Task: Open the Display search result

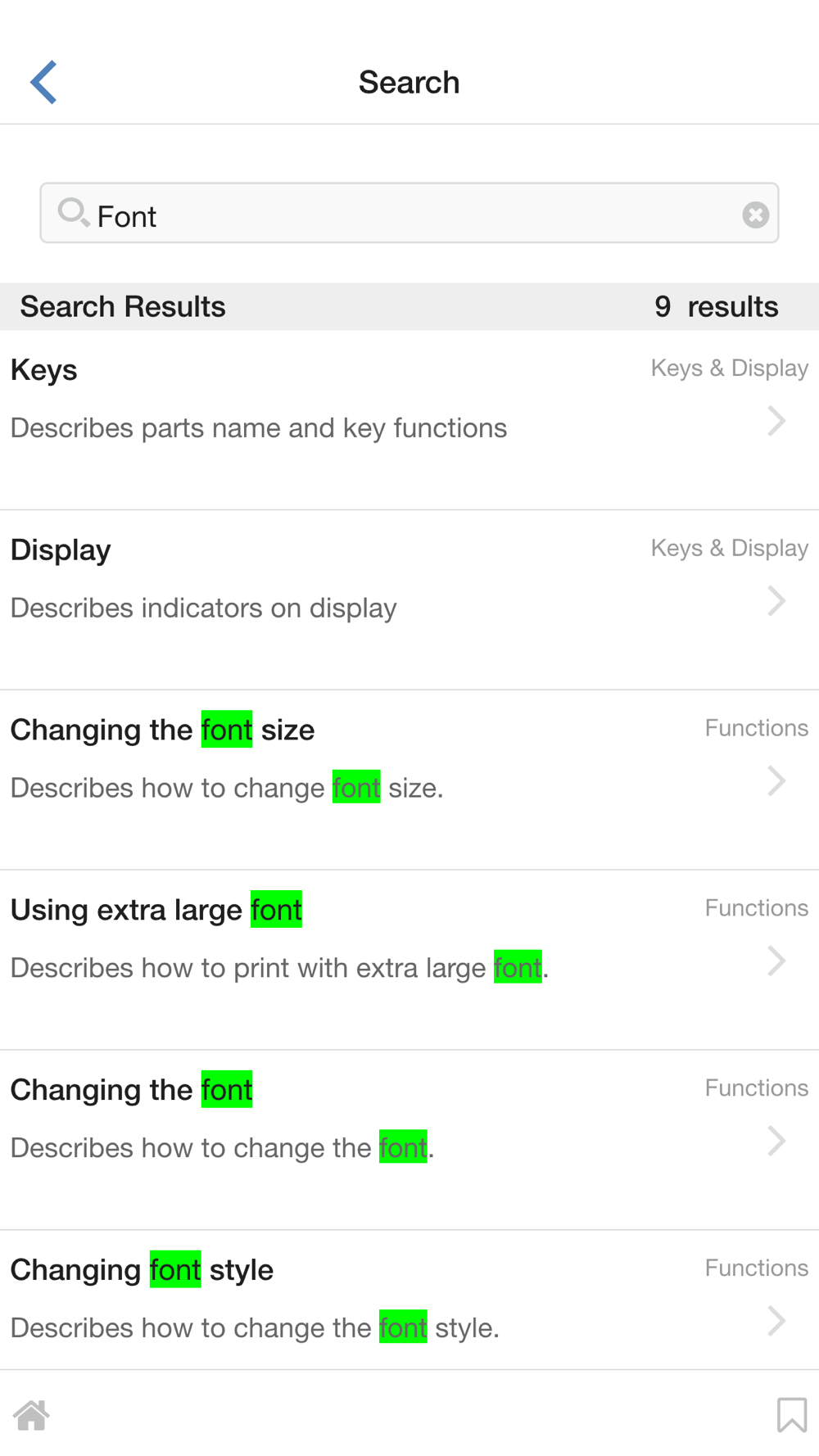Action: [x=61, y=550]
